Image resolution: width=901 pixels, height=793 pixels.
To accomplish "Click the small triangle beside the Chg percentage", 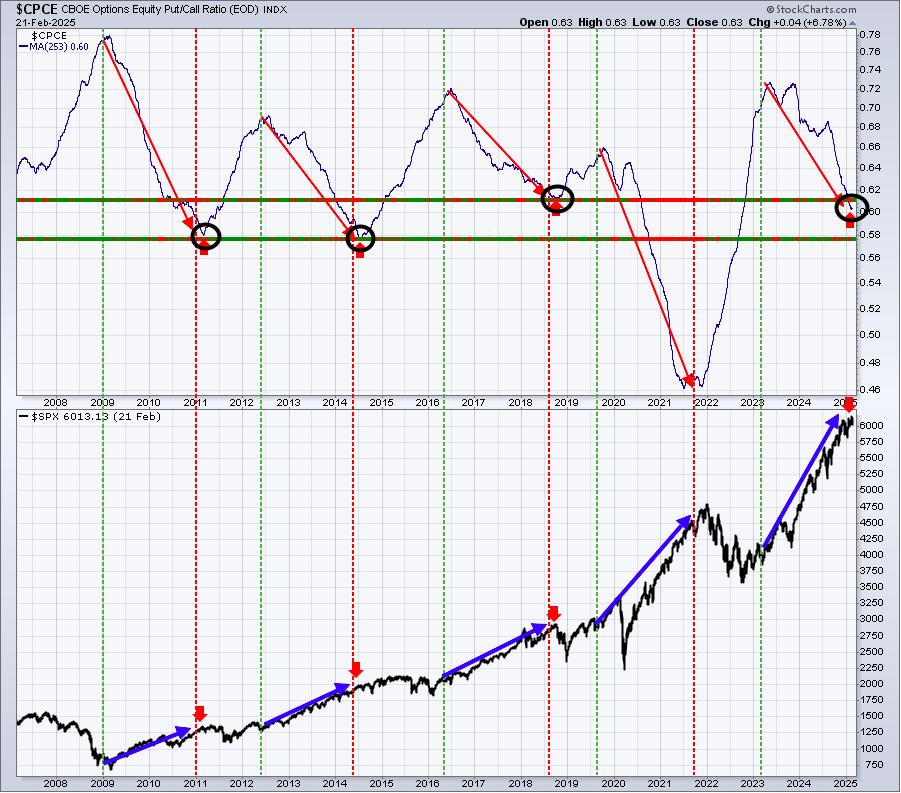I will click(x=853, y=24).
